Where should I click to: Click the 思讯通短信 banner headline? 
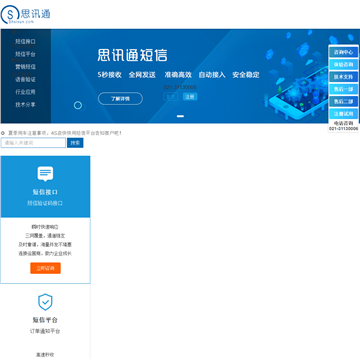132,55
